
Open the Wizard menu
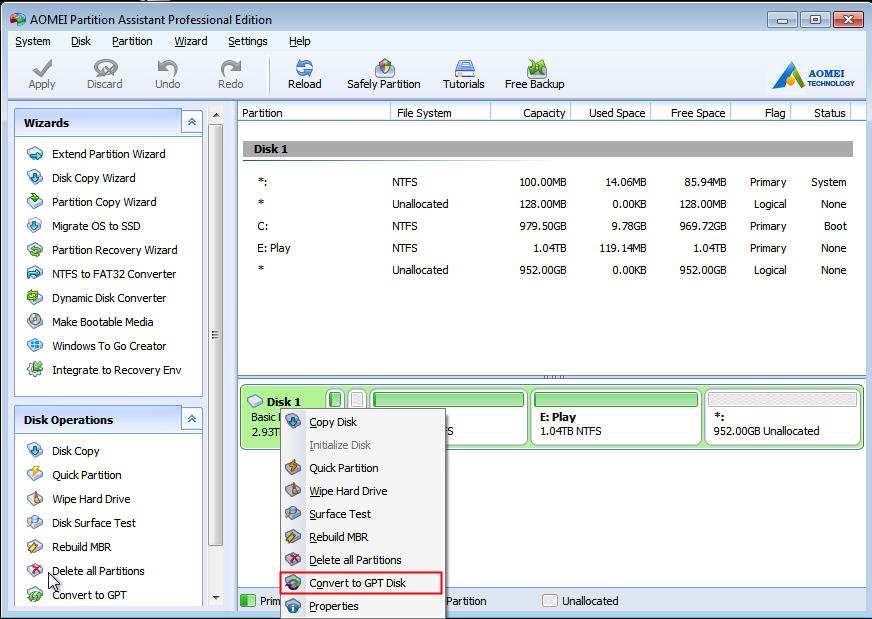pyautogui.click(x=191, y=41)
